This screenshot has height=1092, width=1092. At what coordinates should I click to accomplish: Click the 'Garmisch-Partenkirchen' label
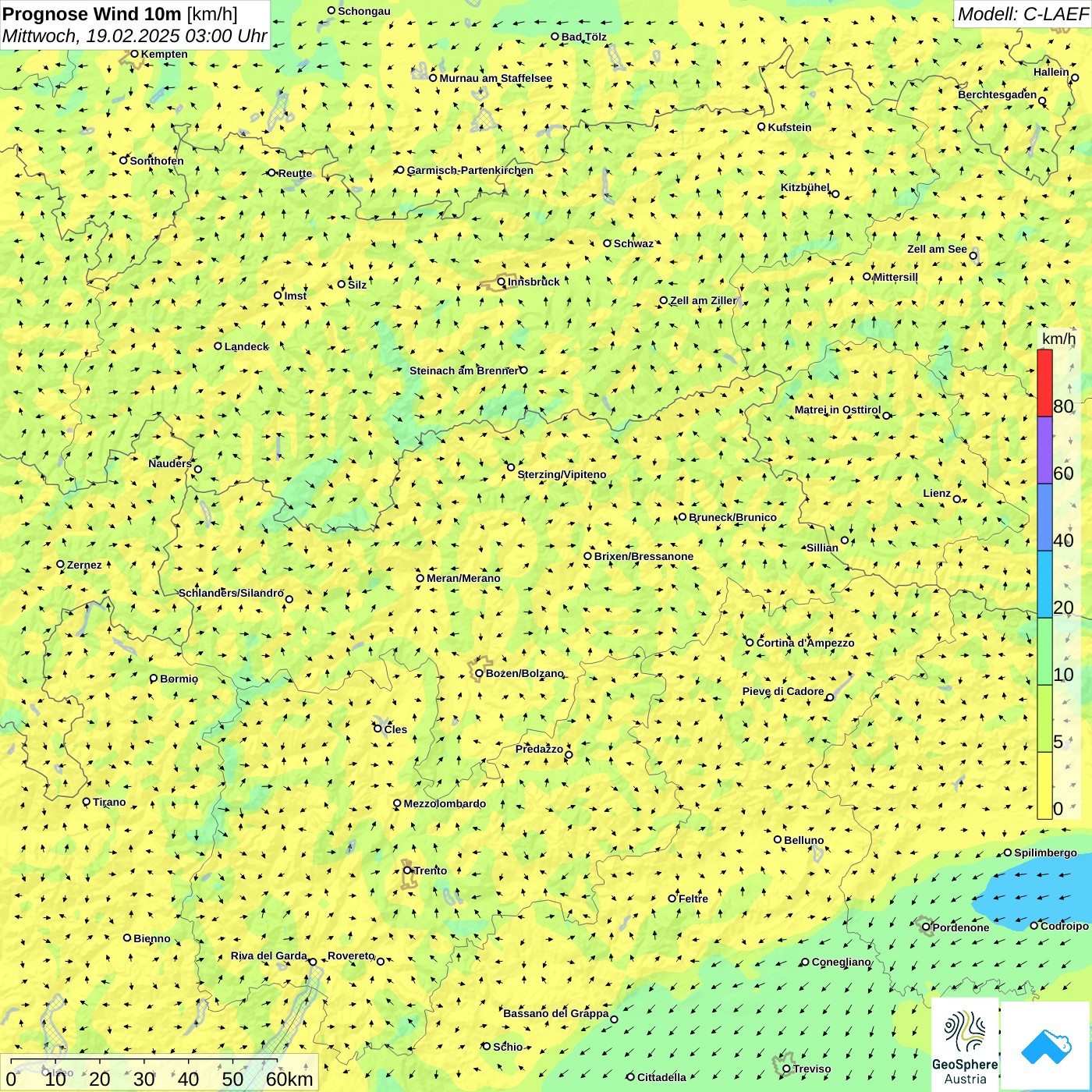[470, 170]
